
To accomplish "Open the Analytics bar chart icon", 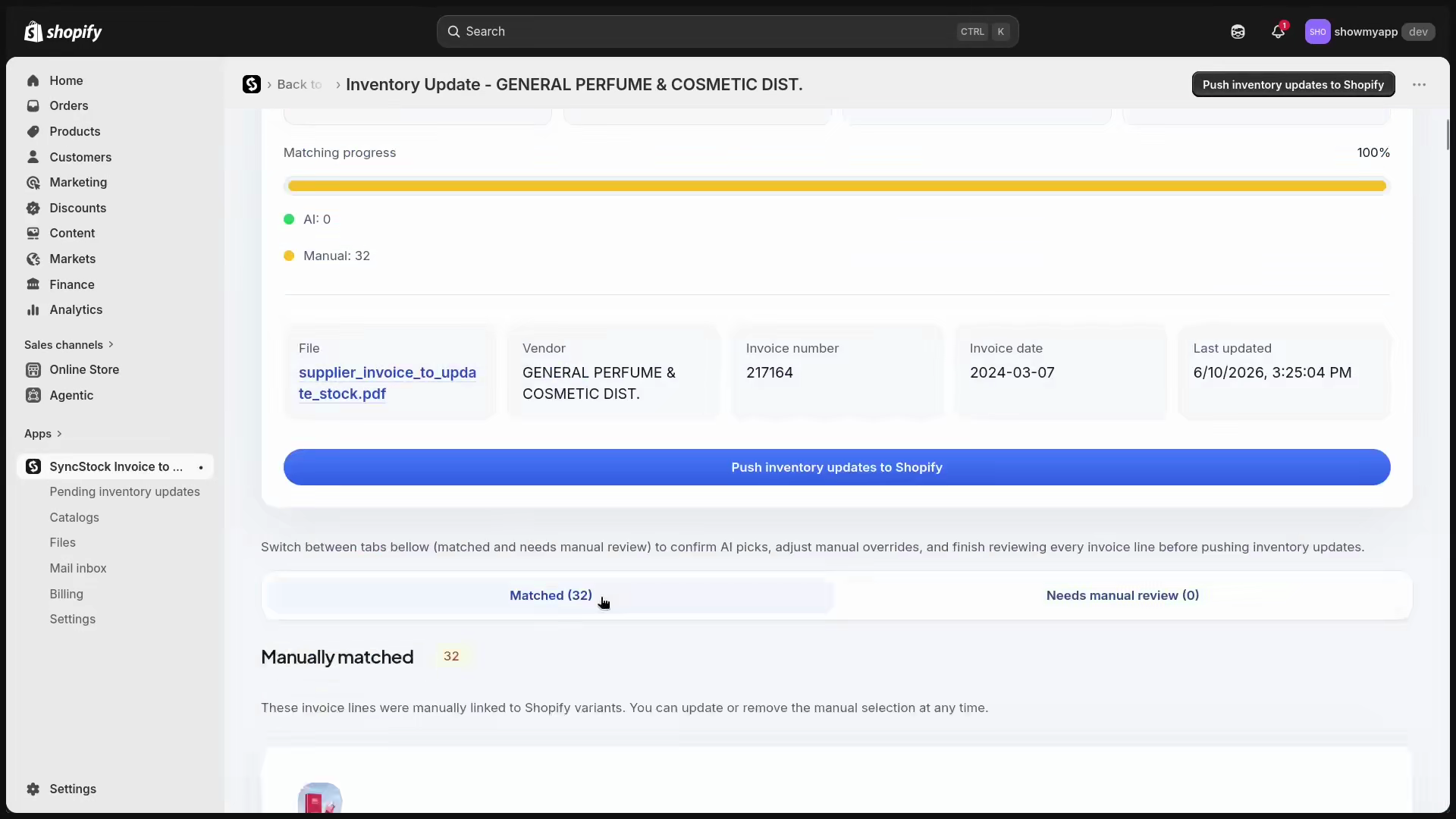I will pos(33,309).
